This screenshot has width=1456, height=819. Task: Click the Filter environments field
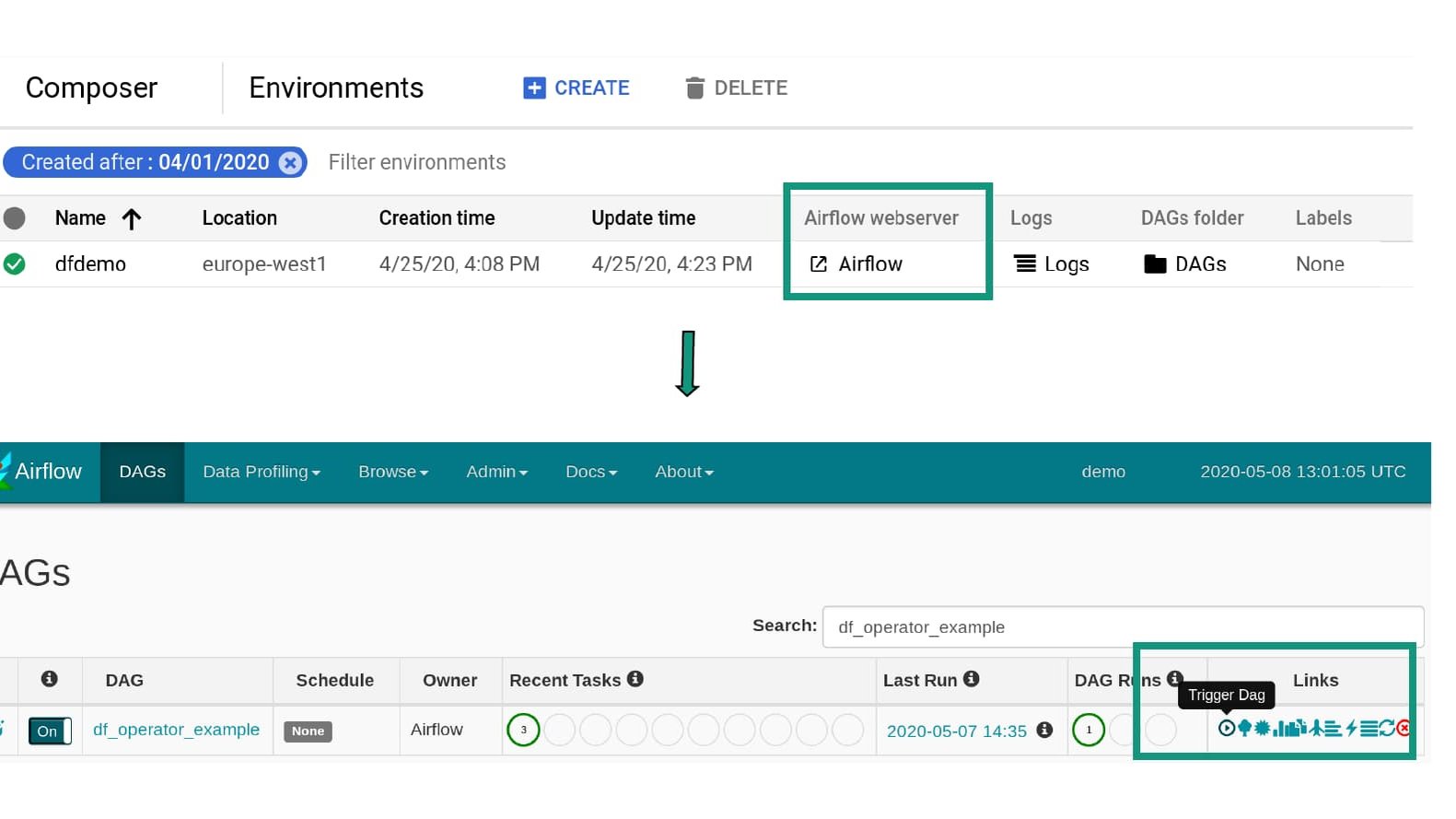click(417, 162)
